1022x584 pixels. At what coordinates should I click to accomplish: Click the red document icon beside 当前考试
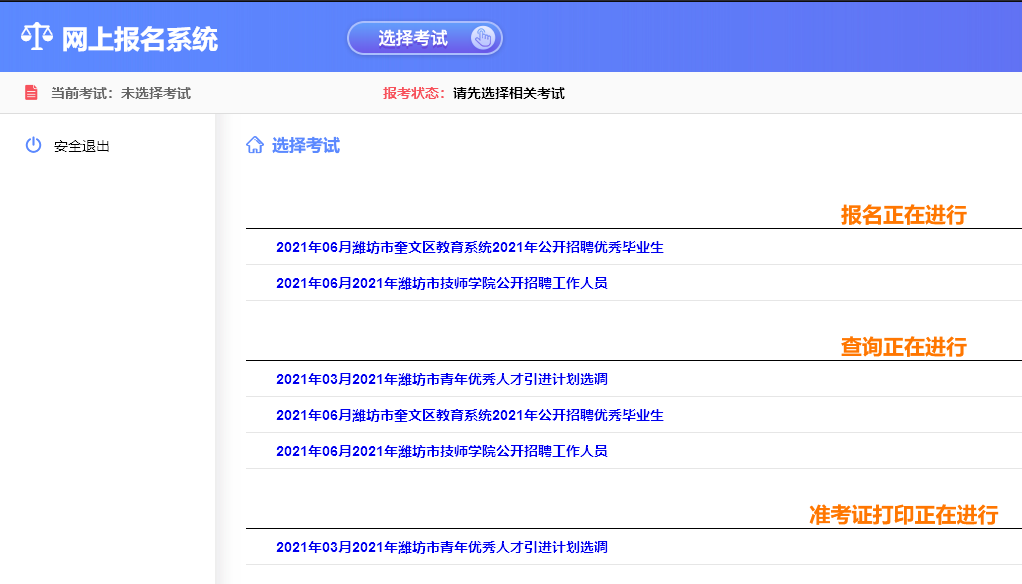pos(31,93)
